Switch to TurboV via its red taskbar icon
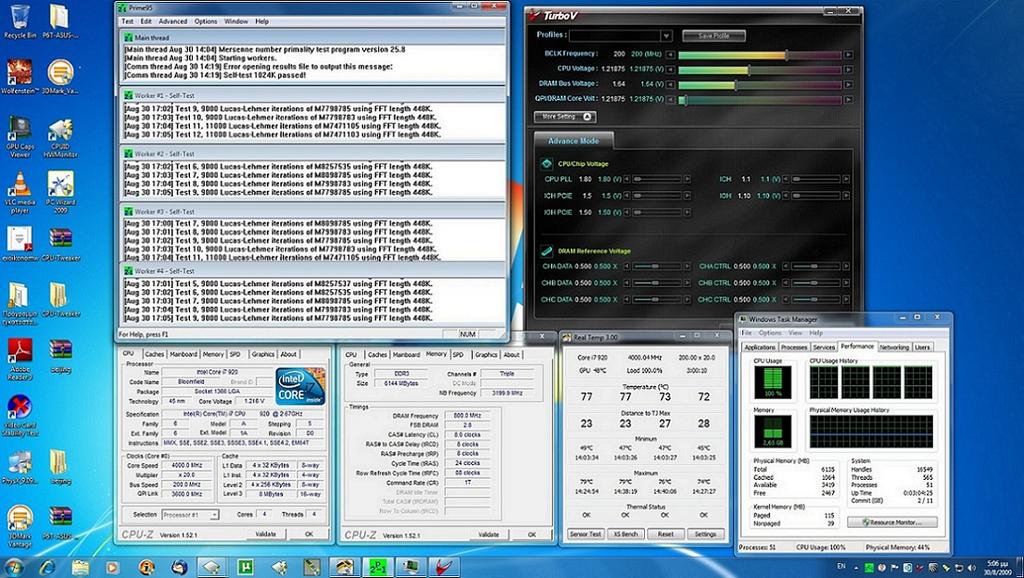The image size is (1024, 578). pos(443,566)
